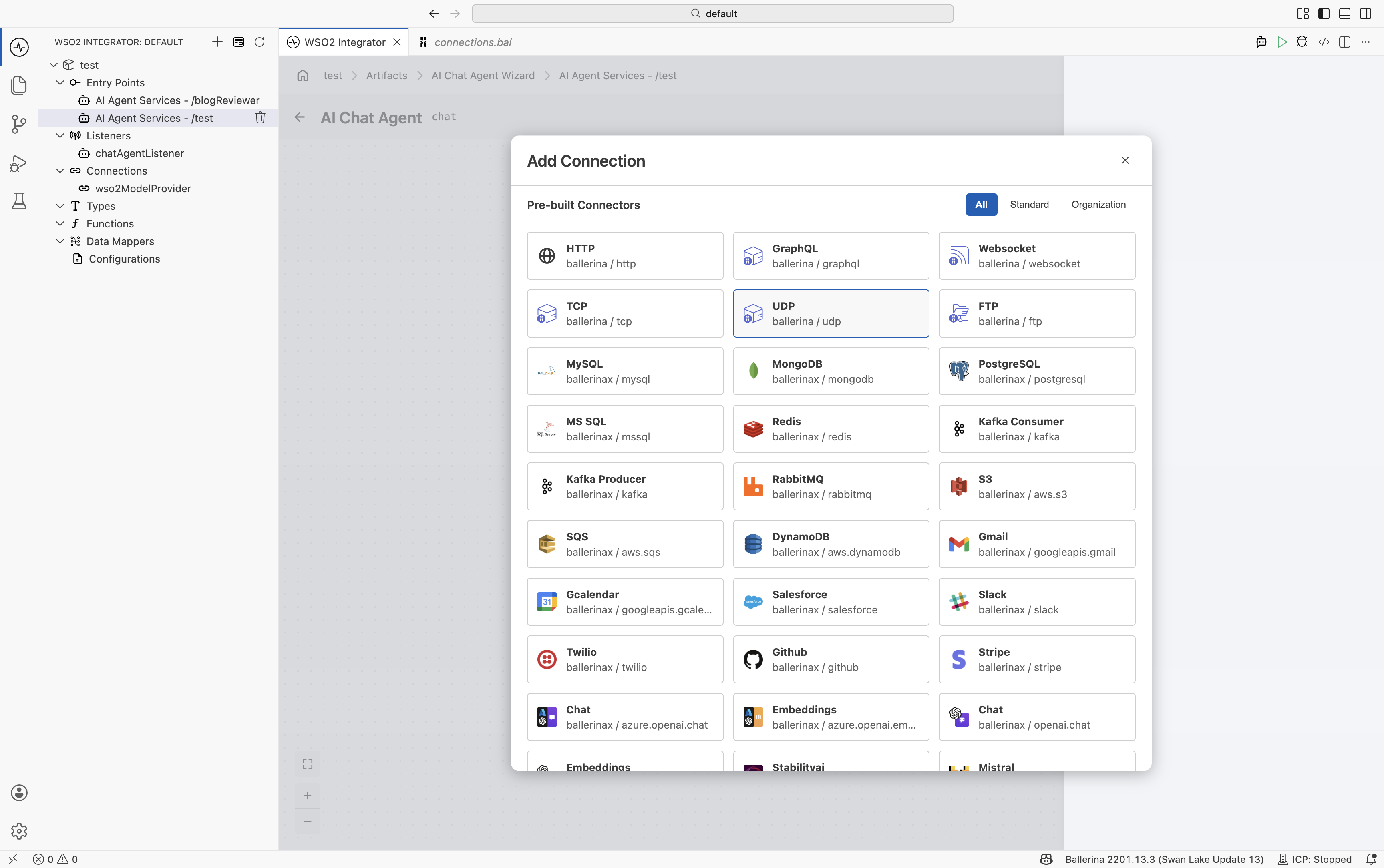Split the editor right
The image size is (1384, 868).
pyautogui.click(x=1344, y=42)
